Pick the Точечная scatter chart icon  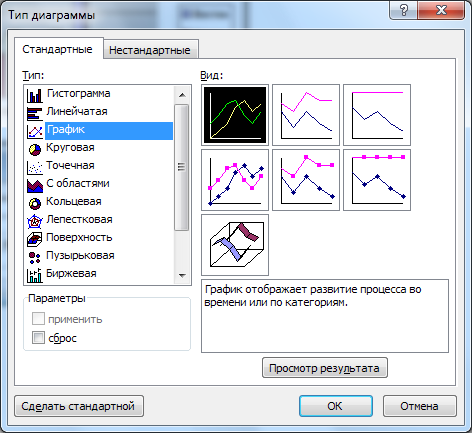35,167
